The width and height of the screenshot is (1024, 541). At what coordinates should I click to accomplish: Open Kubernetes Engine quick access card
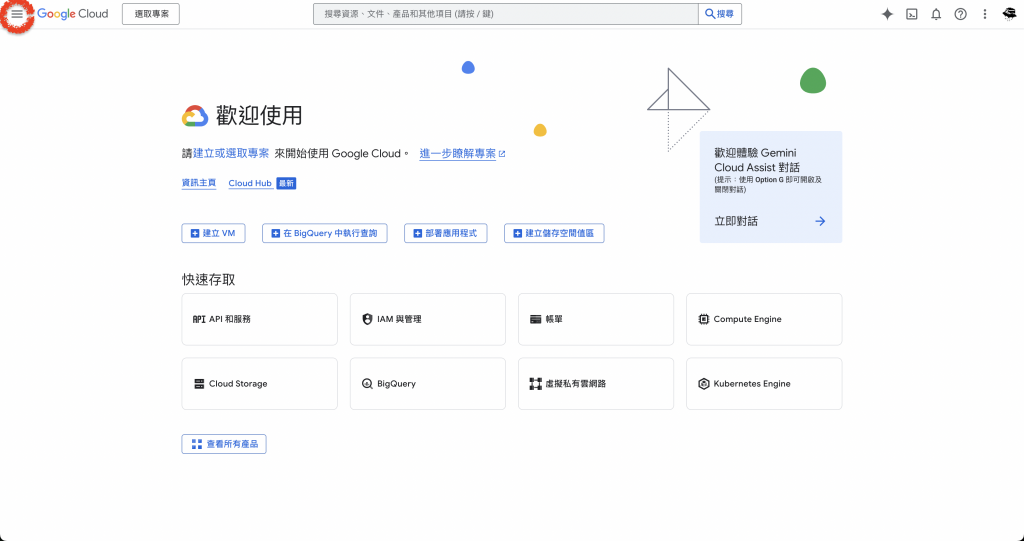(x=764, y=384)
